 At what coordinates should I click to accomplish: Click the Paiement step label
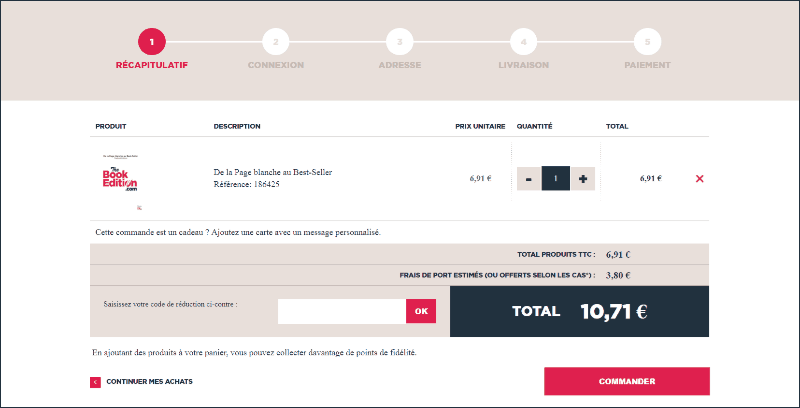[647, 65]
